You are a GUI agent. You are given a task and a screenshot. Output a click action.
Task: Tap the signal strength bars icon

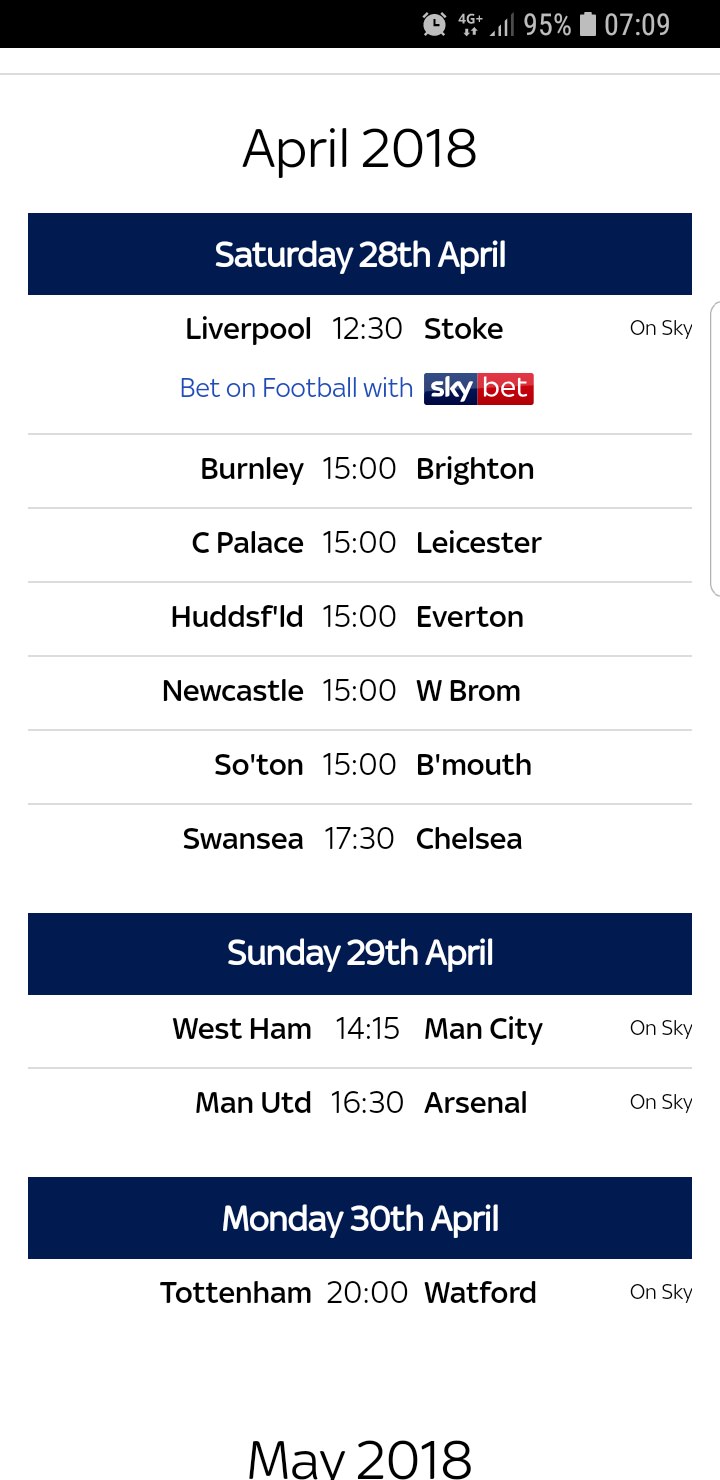(x=502, y=25)
